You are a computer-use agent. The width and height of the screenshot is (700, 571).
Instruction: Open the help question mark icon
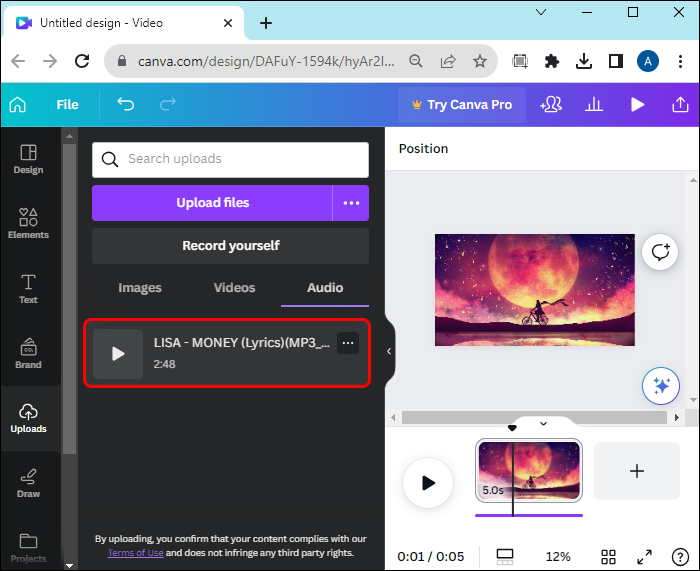click(680, 557)
